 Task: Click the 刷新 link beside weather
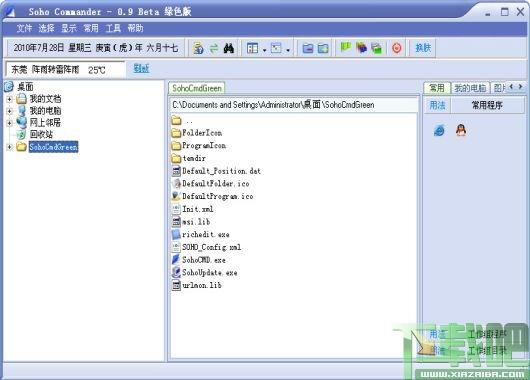tap(141, 68)
